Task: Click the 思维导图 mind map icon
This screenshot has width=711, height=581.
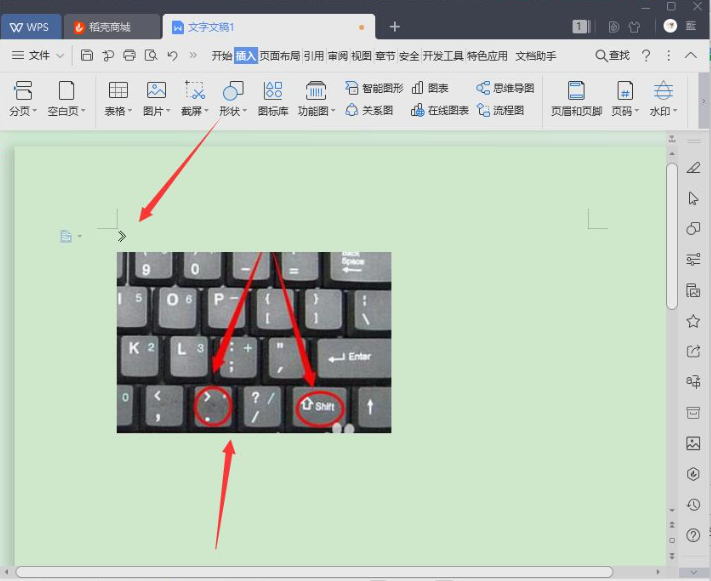Action: pos(505,88)
